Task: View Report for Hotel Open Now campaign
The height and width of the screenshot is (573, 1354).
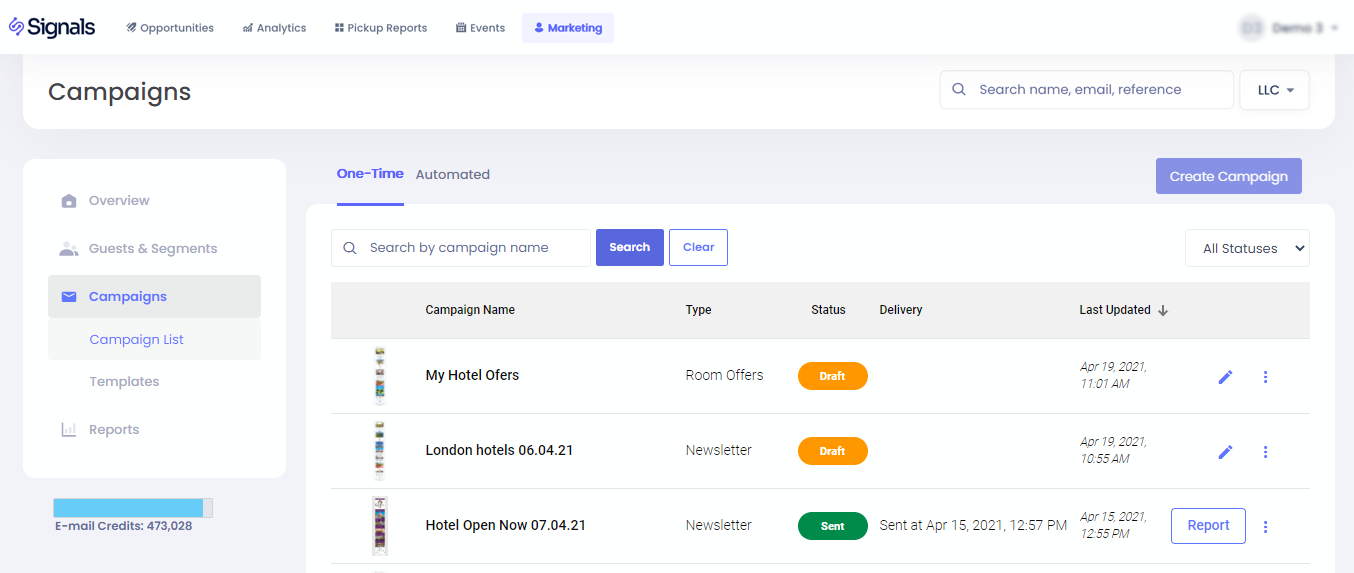Action: (1207, 526)
